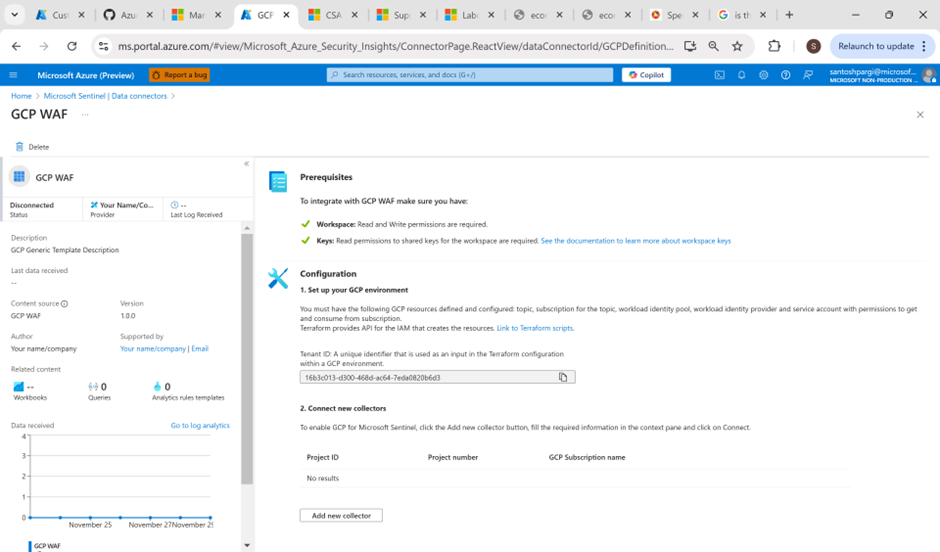940x552 pixels.
Task: Focus the Search resources search box
Action: tap(470, 75)
